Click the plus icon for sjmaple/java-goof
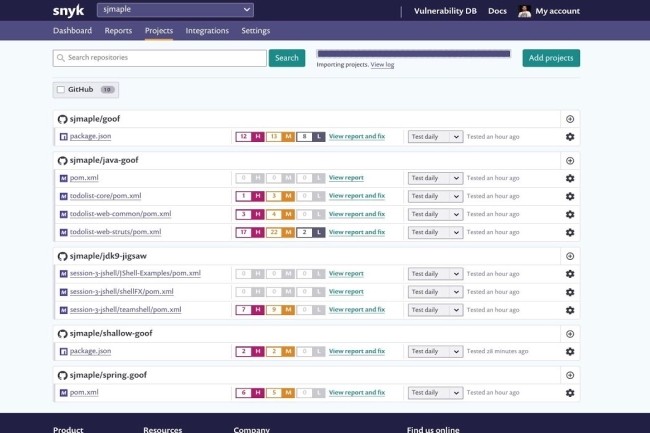Image resolution: width=650 pixels, height=433 pixels. 570,160
